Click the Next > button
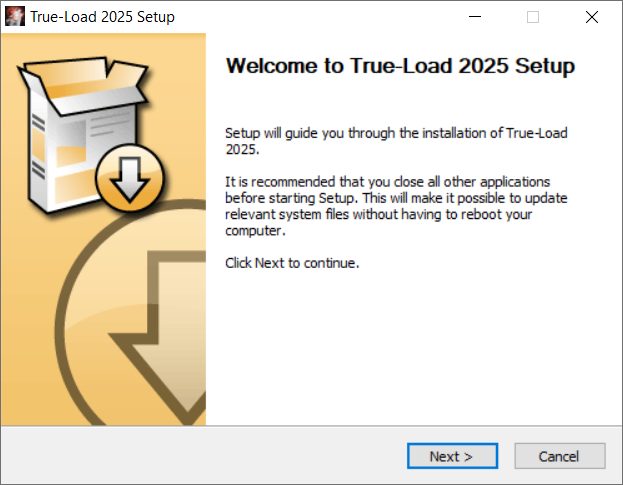 click(x=452, y=456)
